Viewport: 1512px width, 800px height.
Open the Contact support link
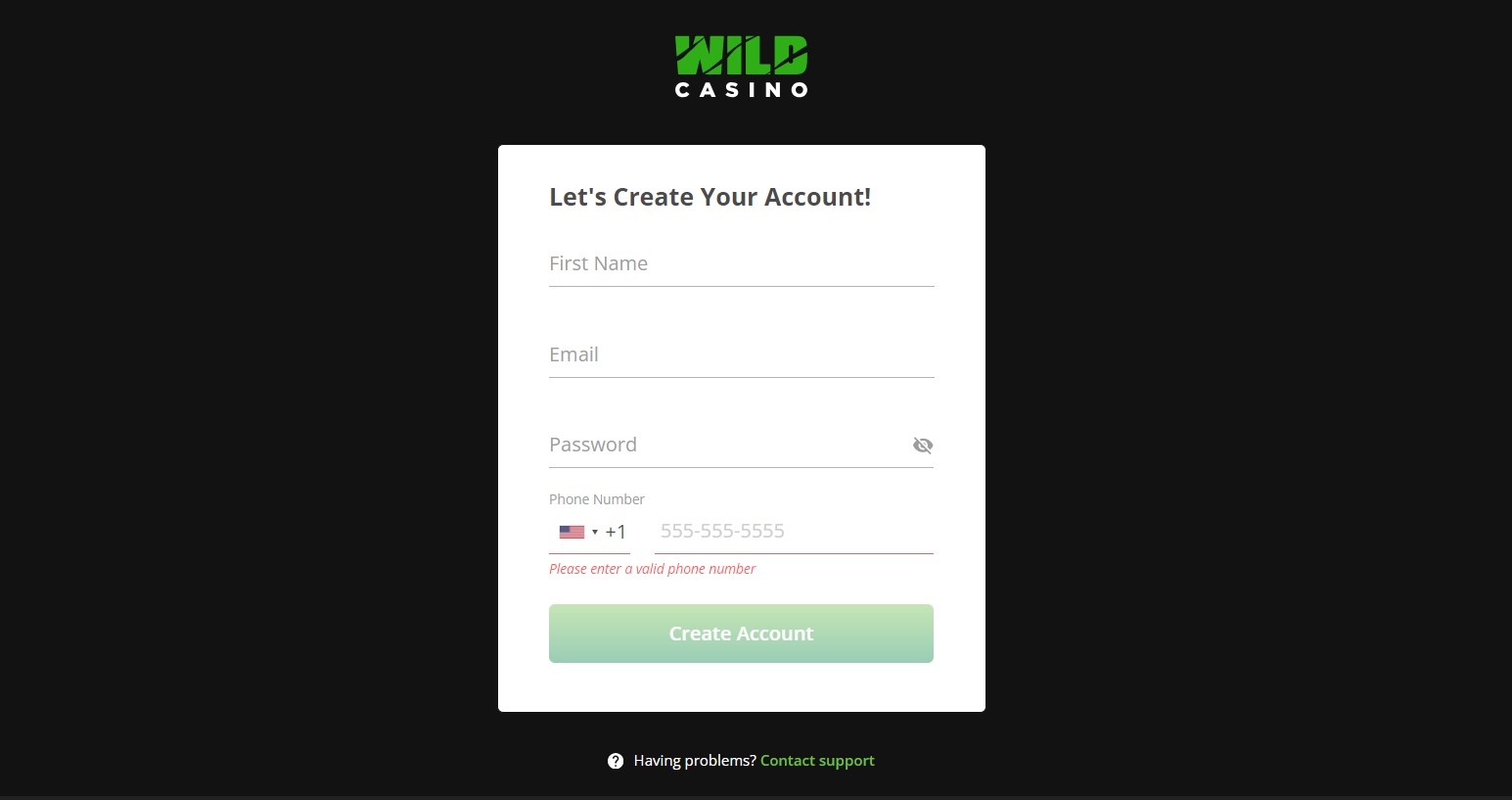click(x=817, y=761)
